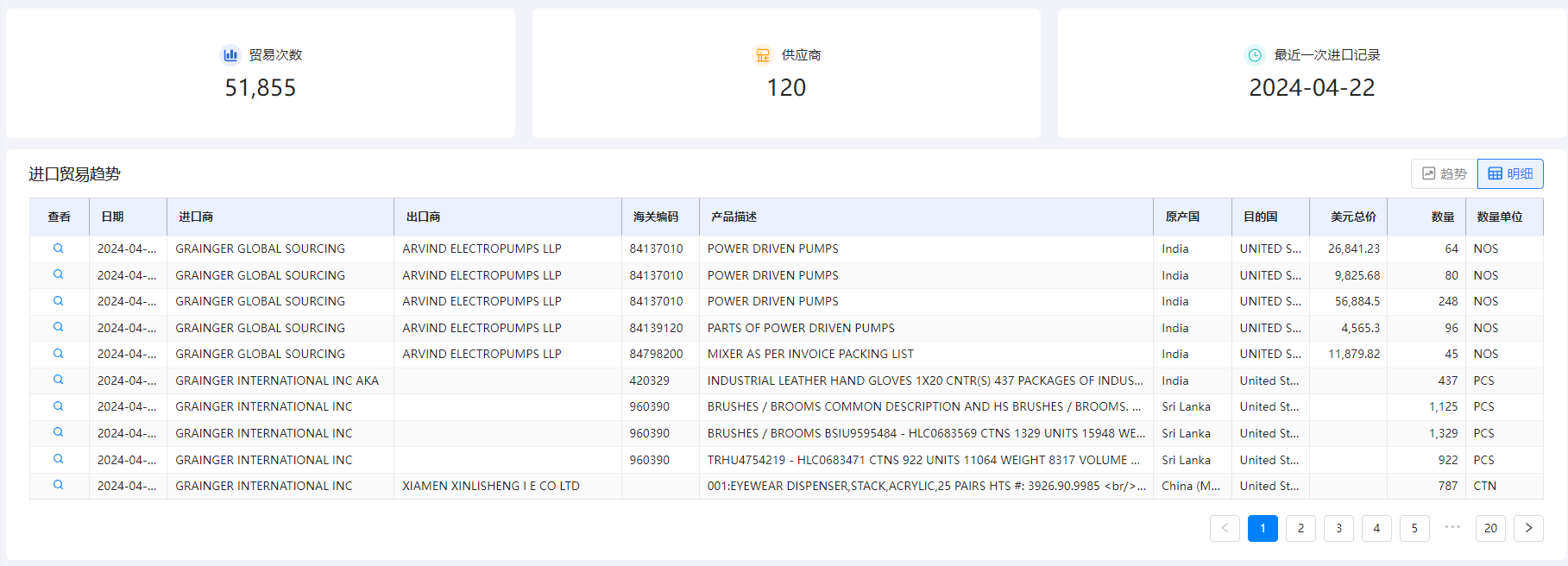Click the 美元总价 column header

[x=1352, y=217]
